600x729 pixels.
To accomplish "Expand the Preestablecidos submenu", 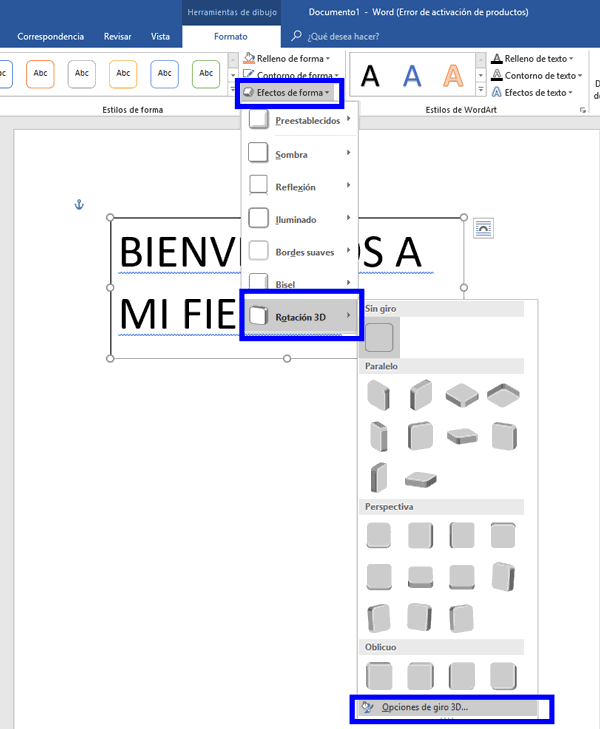I will pyautogui.click(x=300, y=120).
